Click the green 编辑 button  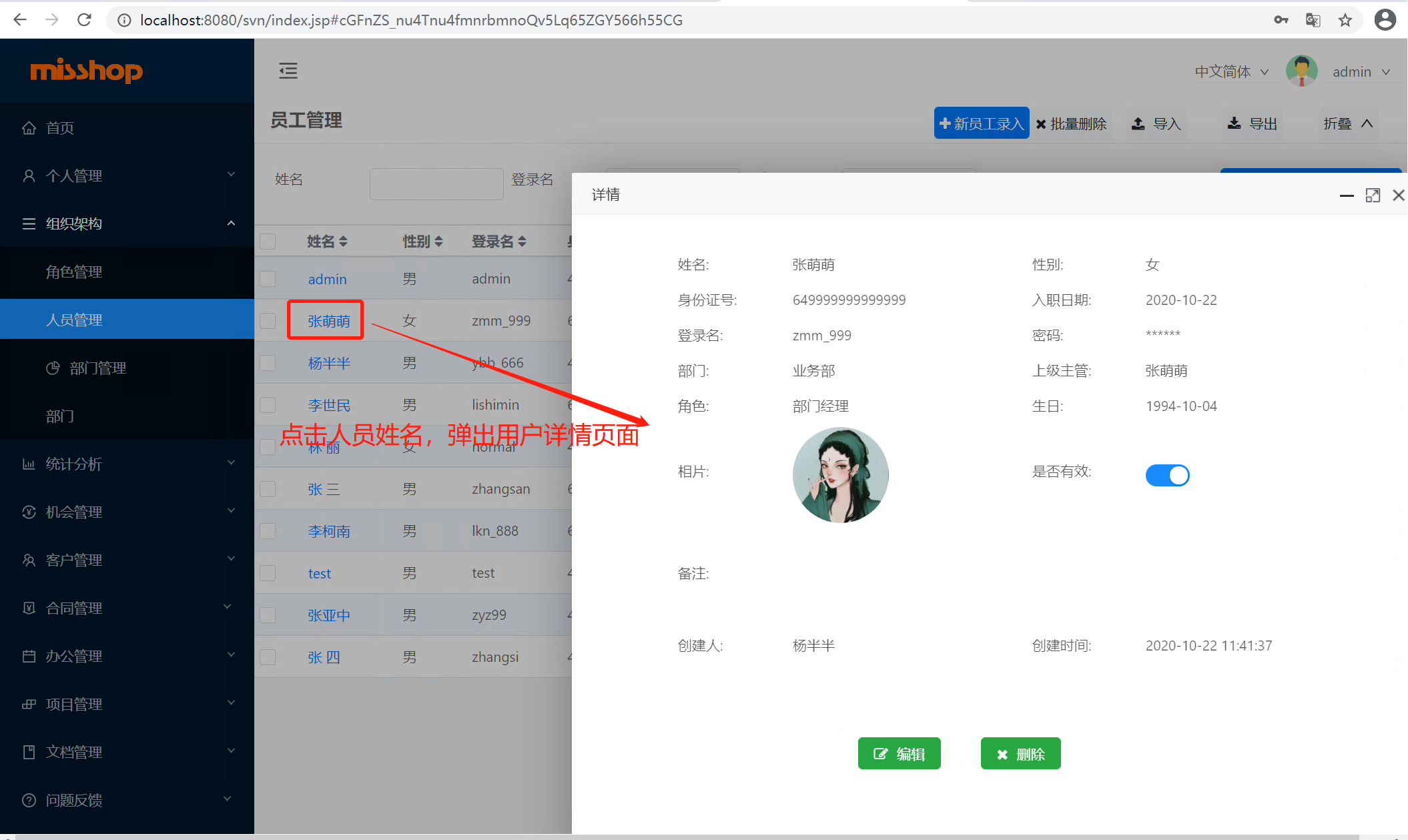click(x=899, y=754)
